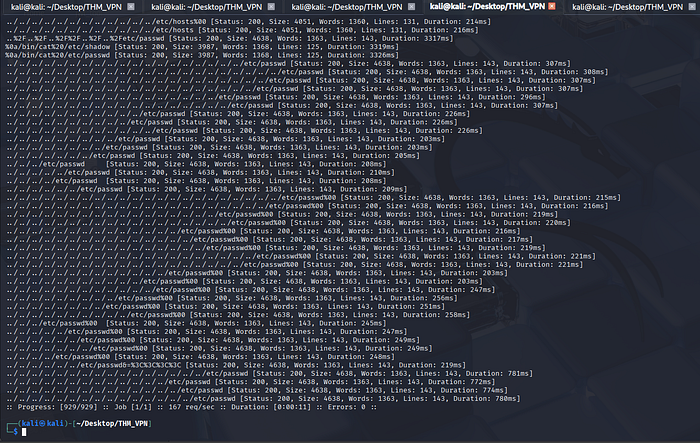Click the 'Progress: [929/929]' status text
The image size is (700, 443).
pos(58,407)
